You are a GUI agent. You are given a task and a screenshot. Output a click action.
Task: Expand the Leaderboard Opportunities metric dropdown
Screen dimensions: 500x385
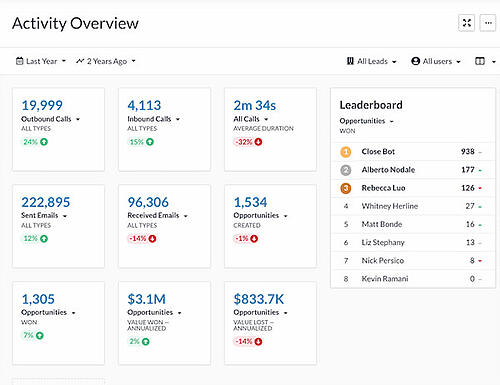coord(367,121)
